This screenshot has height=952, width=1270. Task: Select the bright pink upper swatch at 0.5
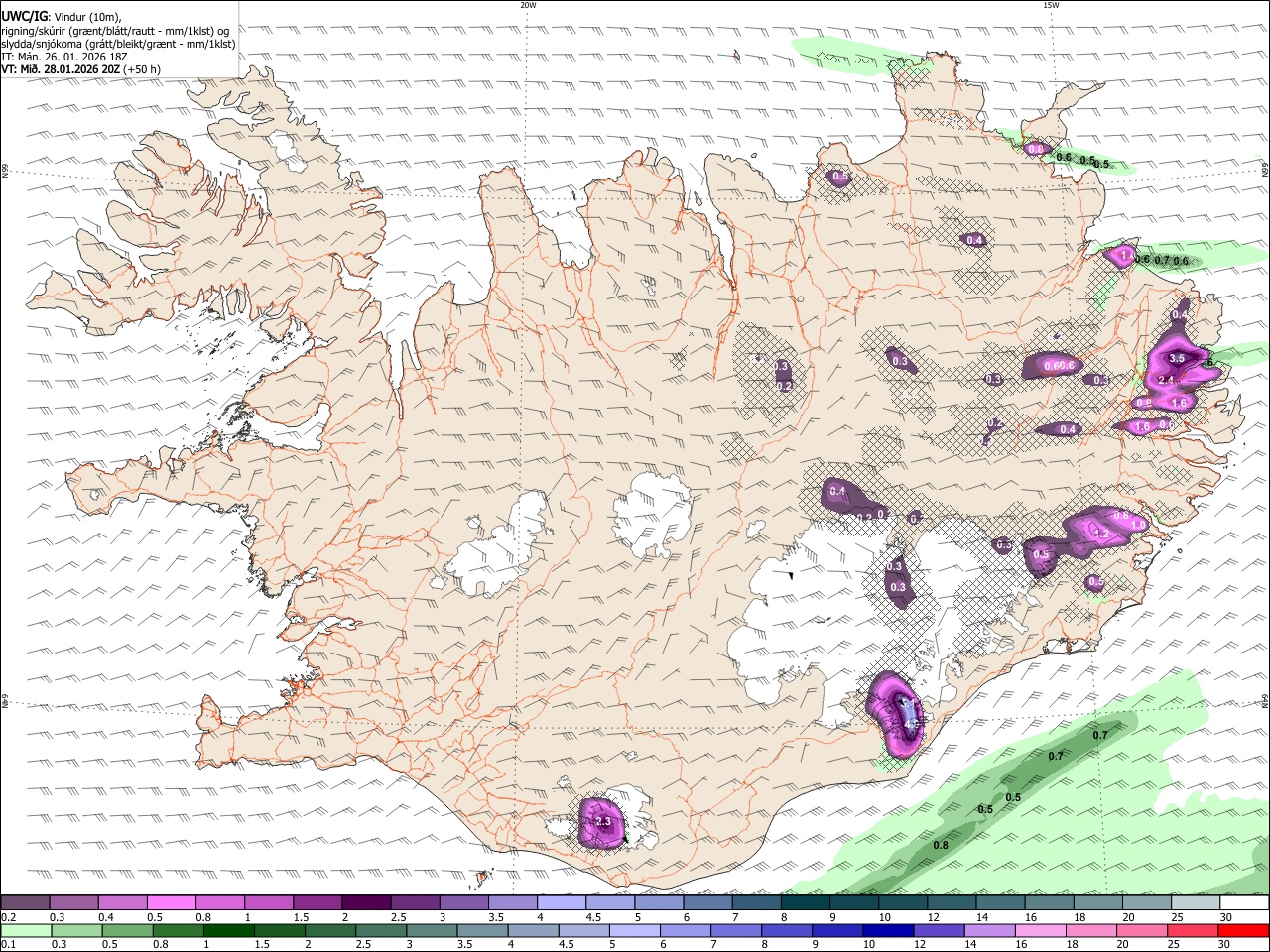point(171,902)
